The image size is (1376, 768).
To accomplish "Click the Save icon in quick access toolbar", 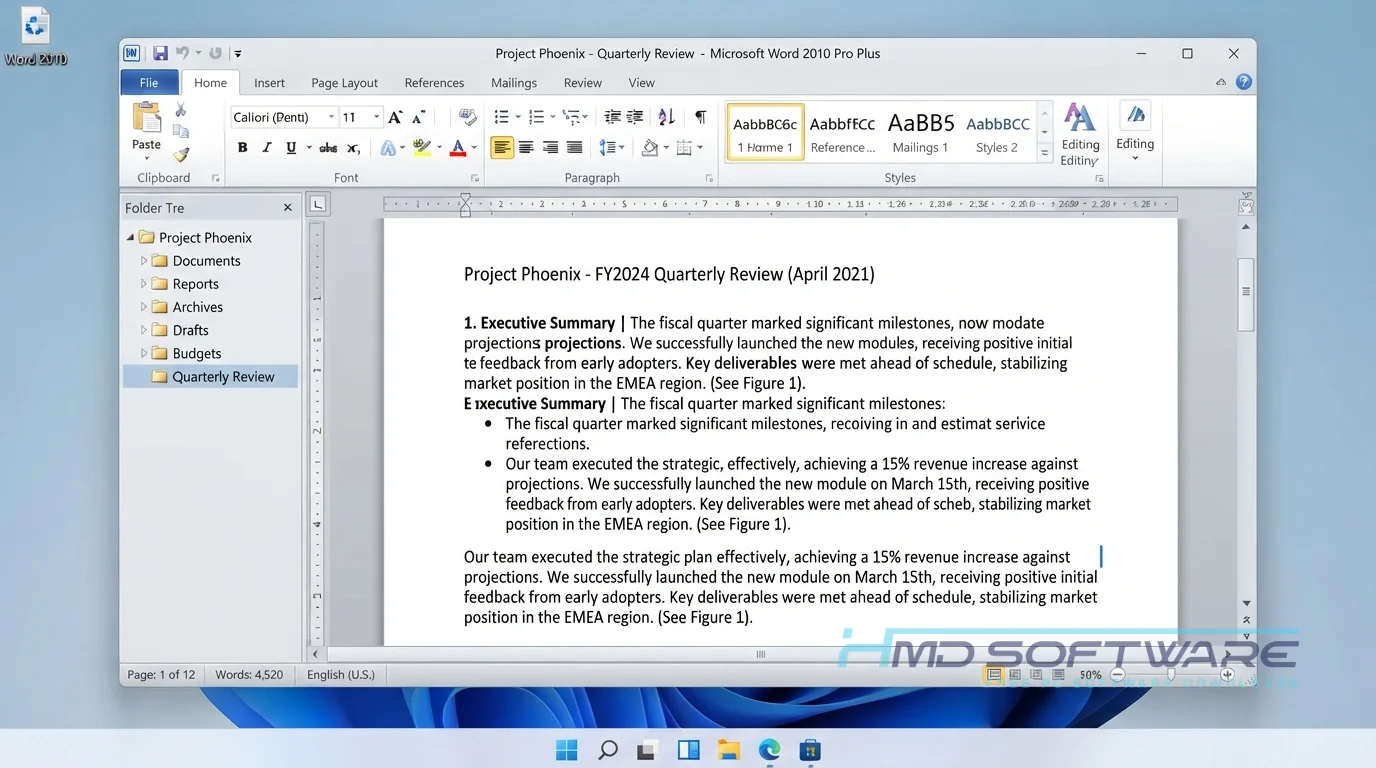I will [x=160, y=53].
